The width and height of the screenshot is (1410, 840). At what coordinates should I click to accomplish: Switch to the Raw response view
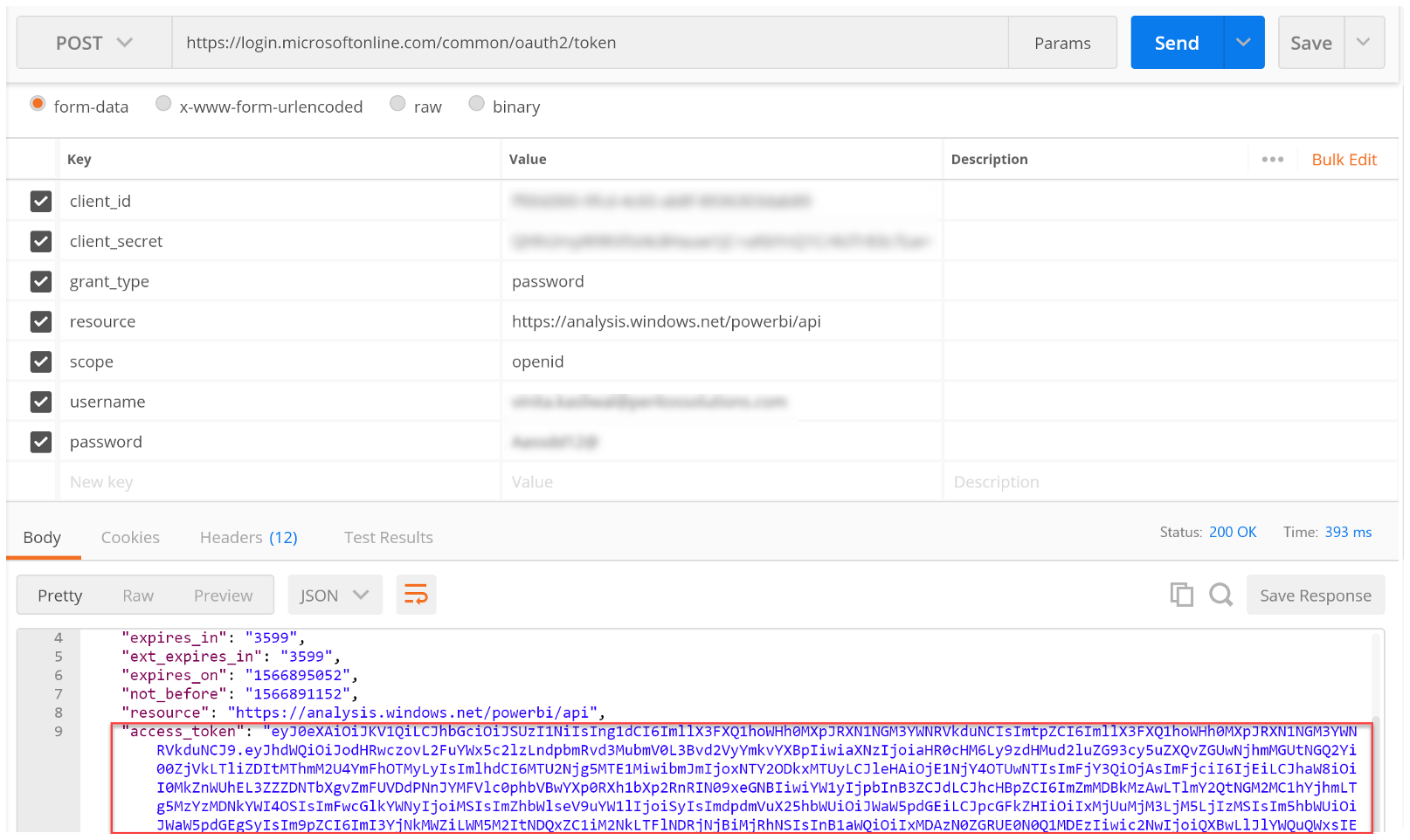[x=138, y=595]
